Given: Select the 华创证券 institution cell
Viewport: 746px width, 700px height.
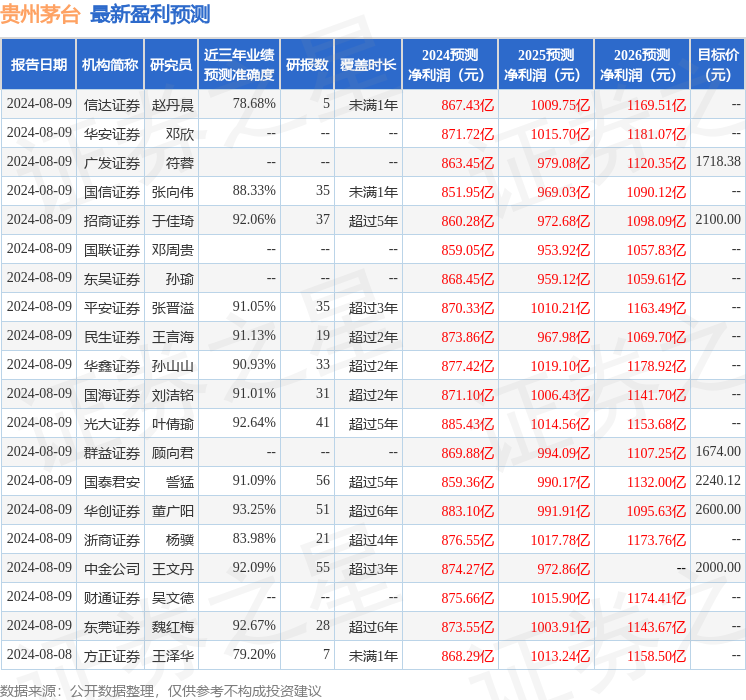Looking at the screenshot, I should click(x=112, y=511).
